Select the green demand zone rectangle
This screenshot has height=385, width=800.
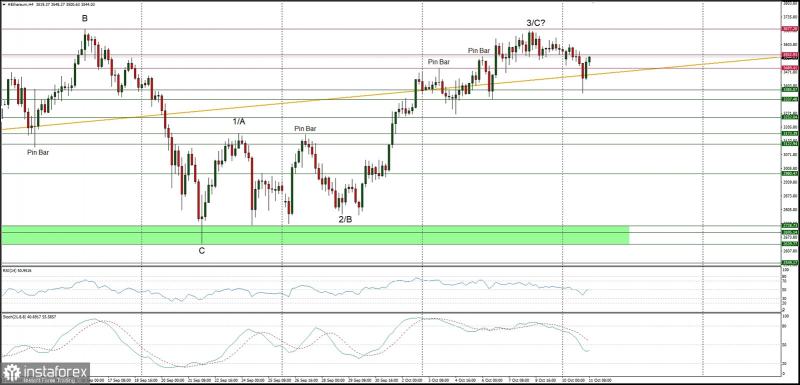point(315,235)
